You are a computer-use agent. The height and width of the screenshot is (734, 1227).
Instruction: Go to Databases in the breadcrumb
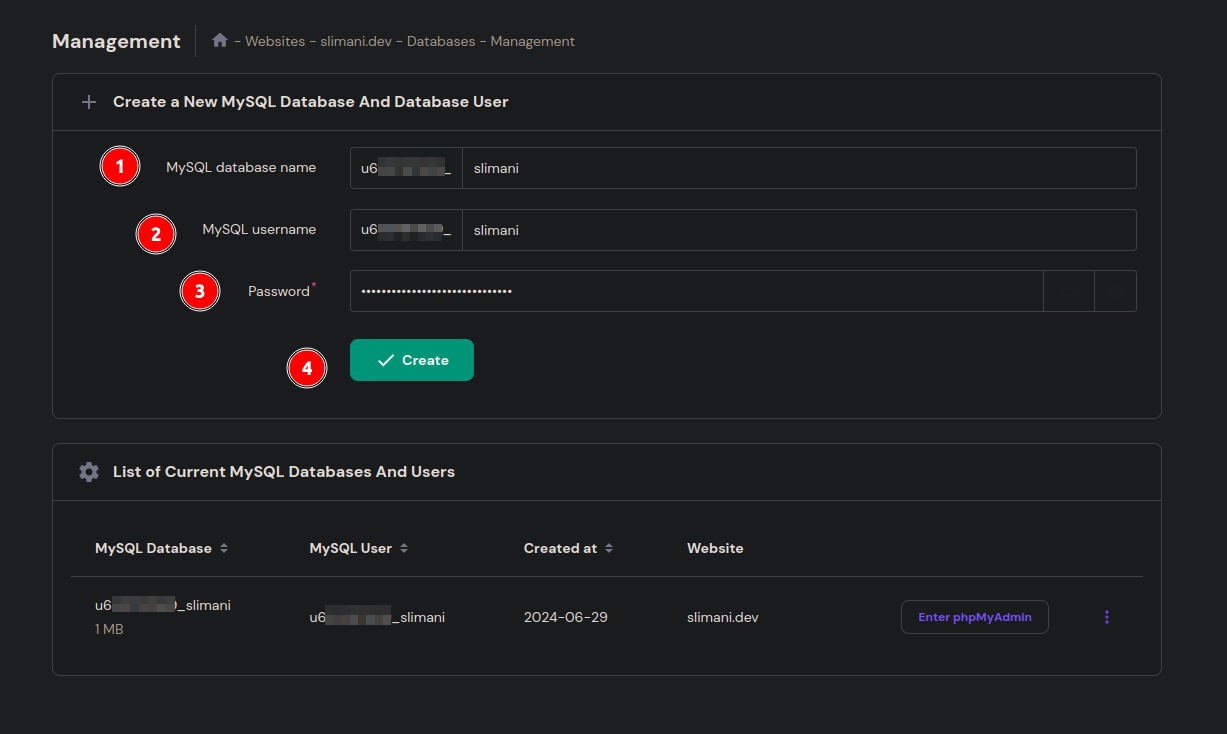(x=442, y=41)
